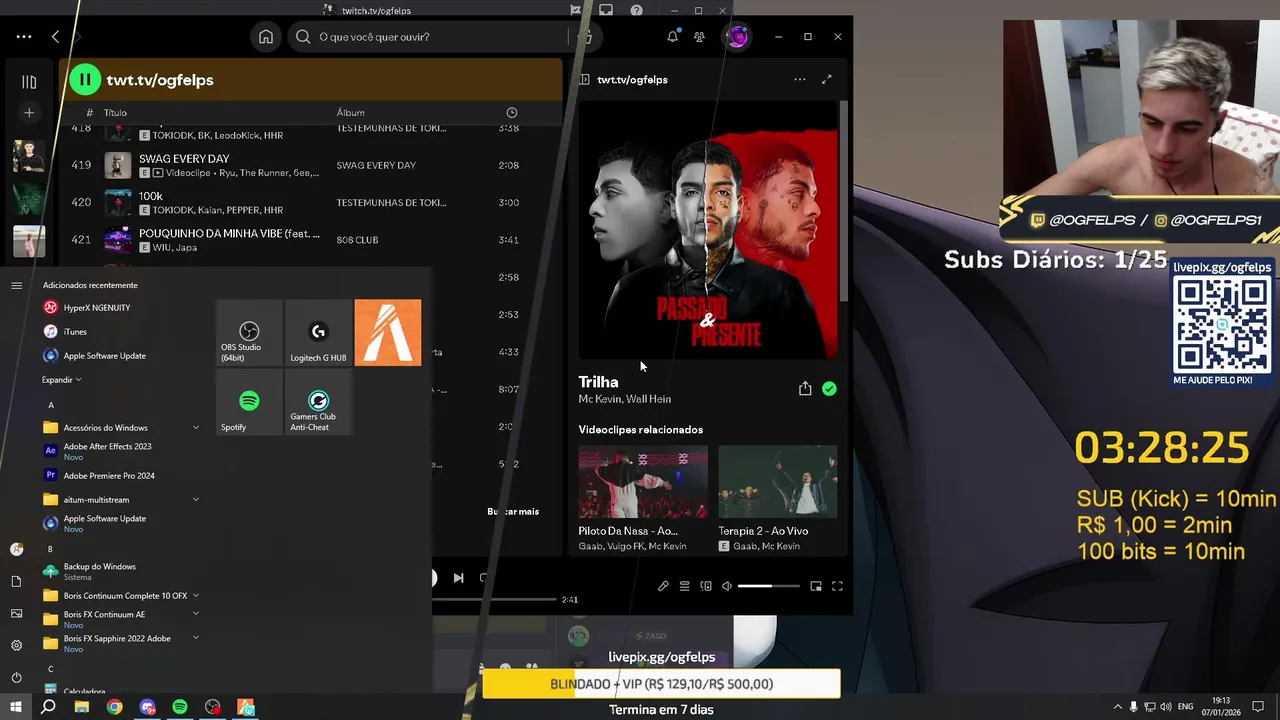Select the track SWAG EVERY DAY
1280x720 pixels.
pyautogui.click(x=184, y=159)
